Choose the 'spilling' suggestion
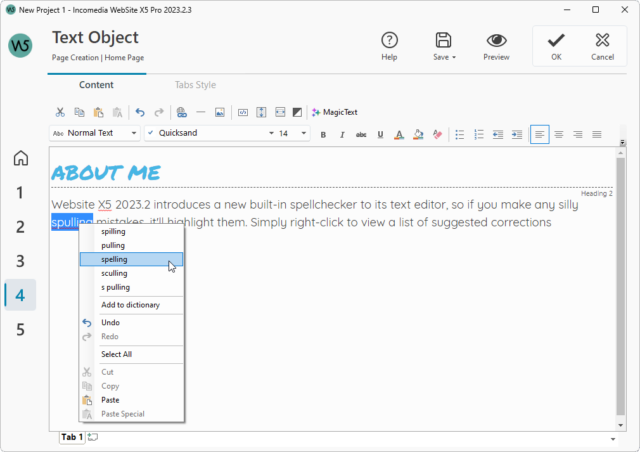The height and width of the screenshot is (452, 640). point(131,232)
